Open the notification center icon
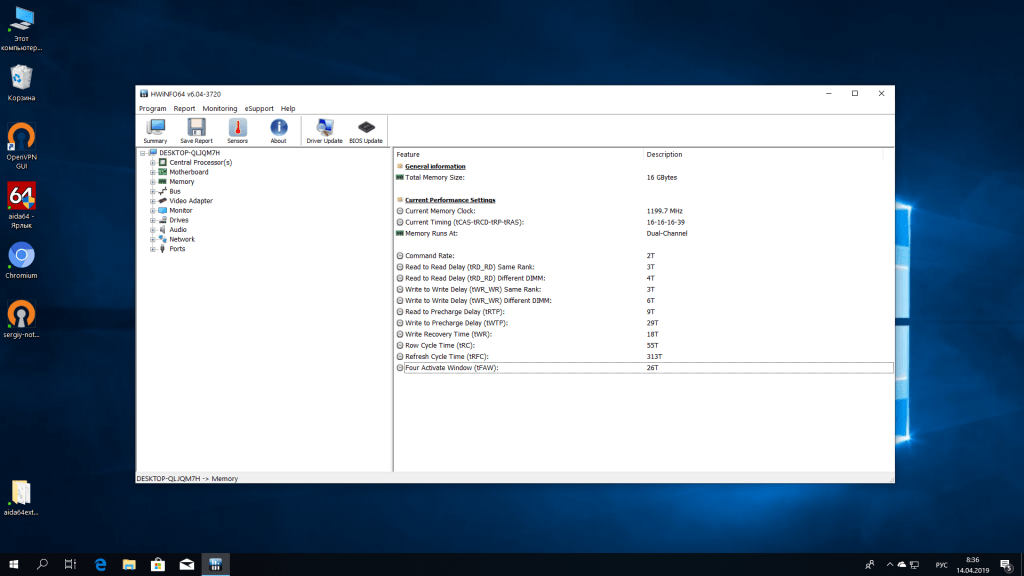The width and height of the screenshot is (1024, 576). coord(1006,564)
